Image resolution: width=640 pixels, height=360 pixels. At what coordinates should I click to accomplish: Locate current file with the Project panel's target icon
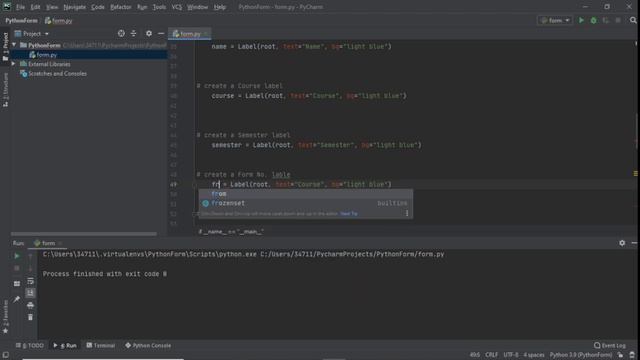coord(121,33)
